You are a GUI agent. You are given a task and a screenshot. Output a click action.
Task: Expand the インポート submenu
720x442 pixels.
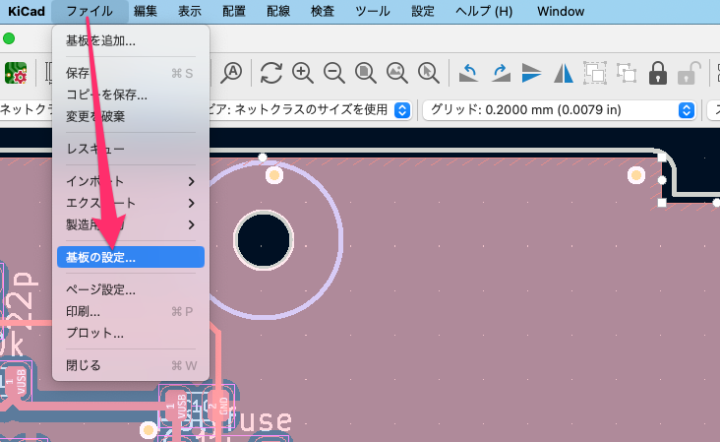(x=130, y=181)
